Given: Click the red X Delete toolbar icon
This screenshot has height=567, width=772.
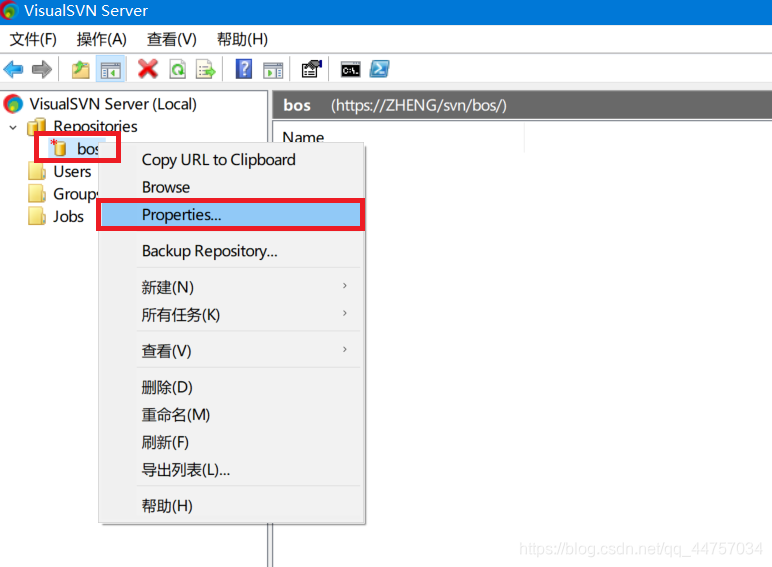Looking at the screenshot, I should [x=148, y=69].
